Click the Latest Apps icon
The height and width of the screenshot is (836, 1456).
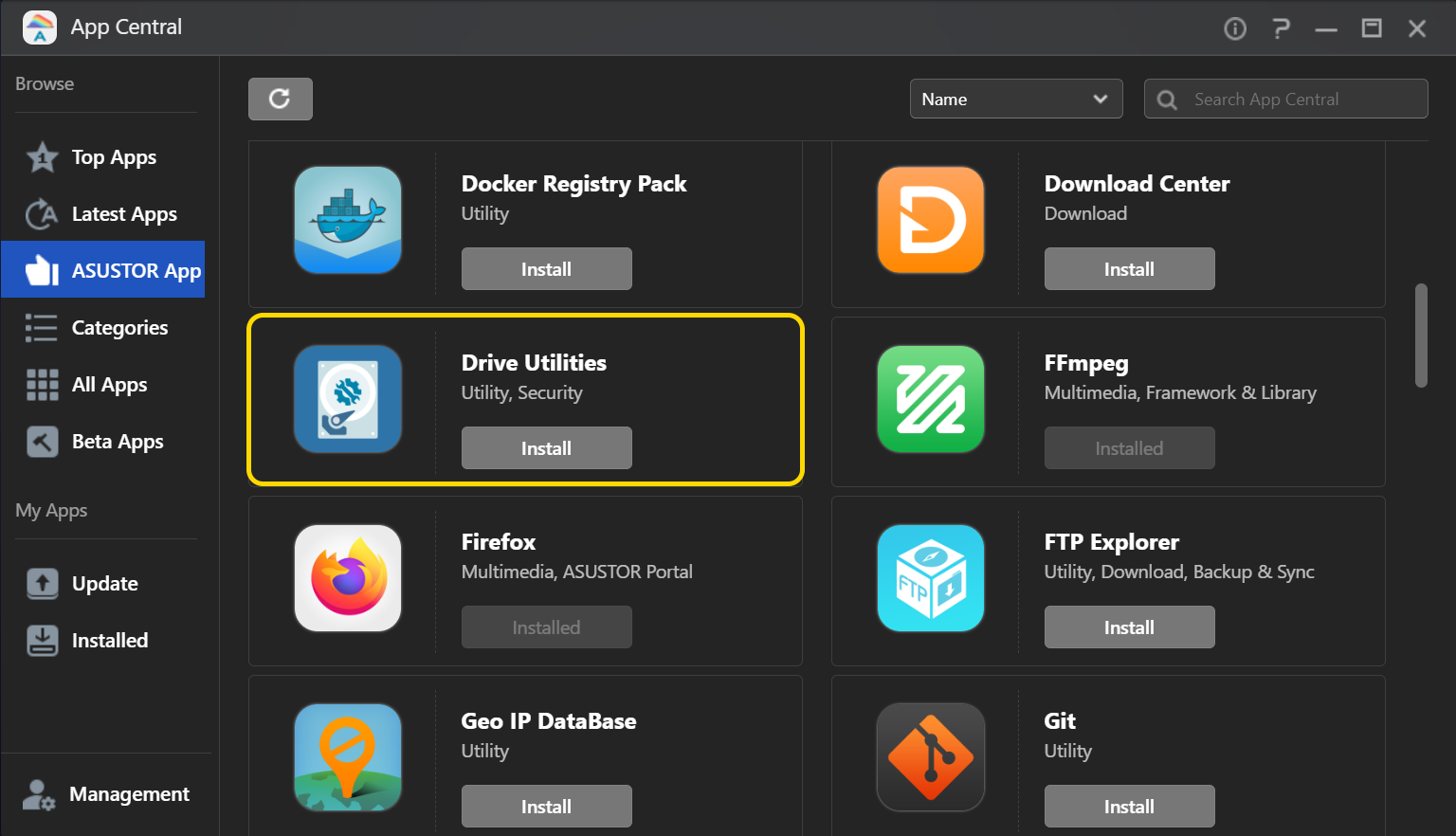point(43,214)
